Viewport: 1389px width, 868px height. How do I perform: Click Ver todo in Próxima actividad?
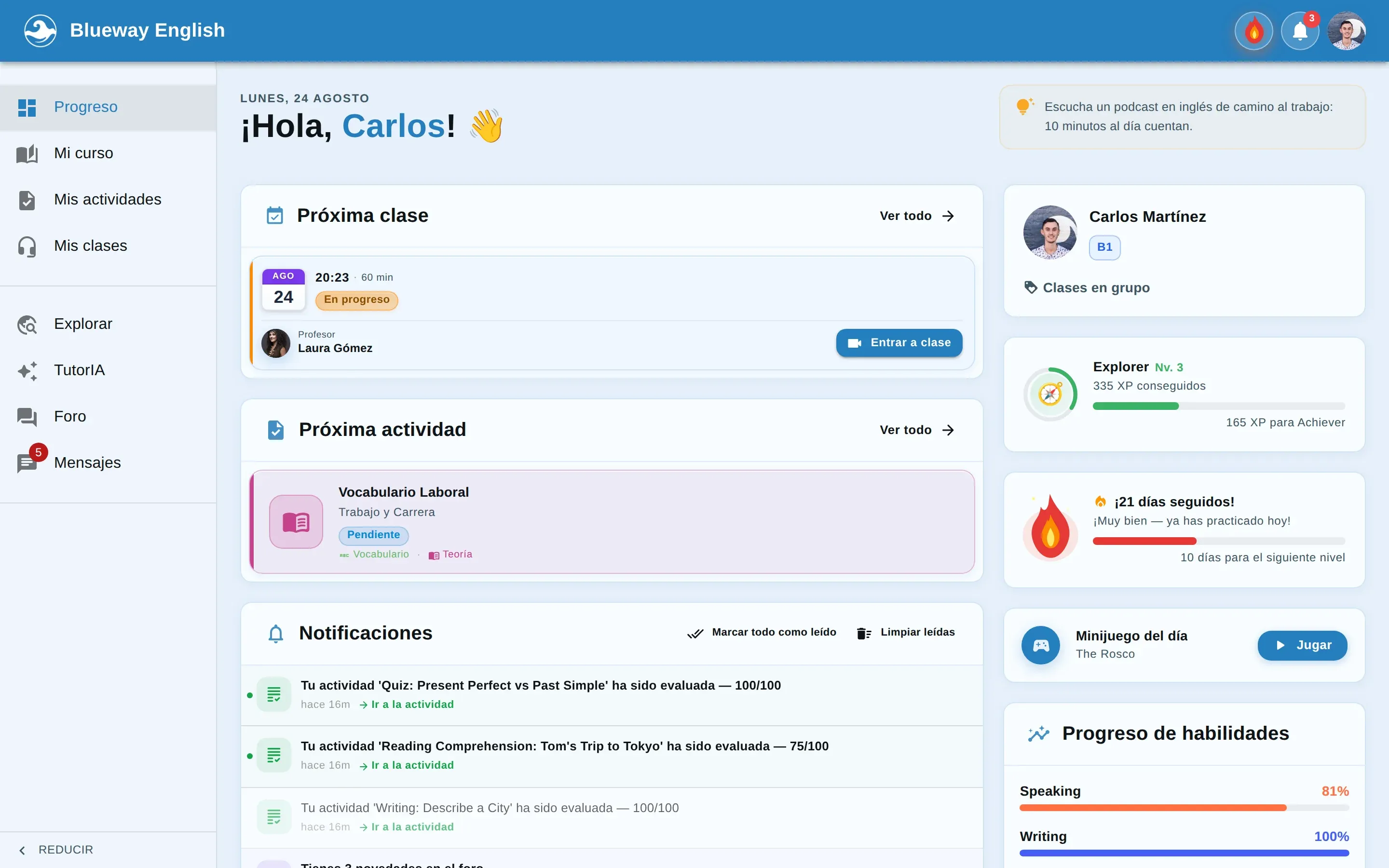917,430
